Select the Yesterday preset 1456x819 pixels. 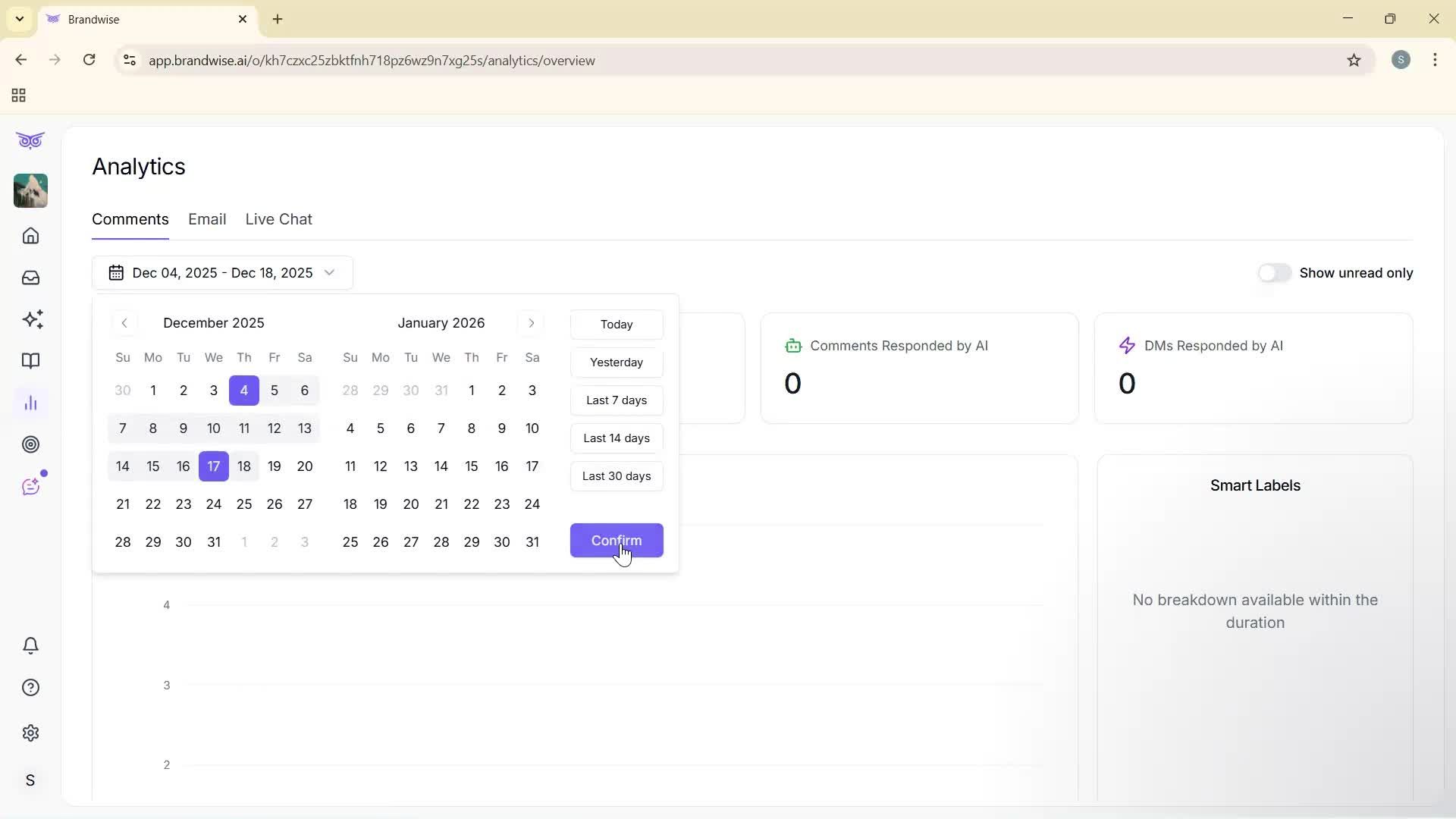point(617,362)
